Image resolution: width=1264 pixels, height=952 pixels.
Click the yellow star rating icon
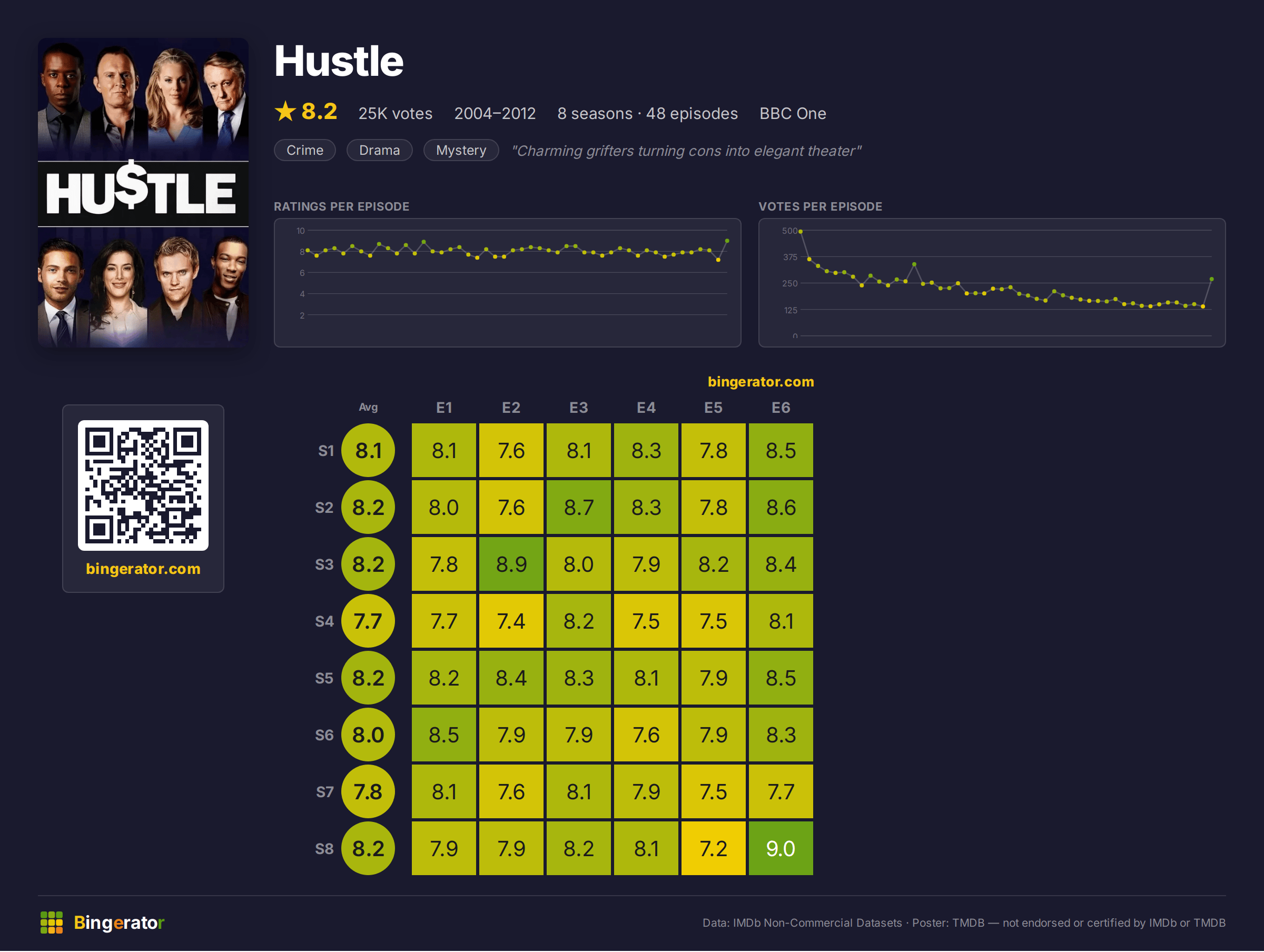coord(285,112)
